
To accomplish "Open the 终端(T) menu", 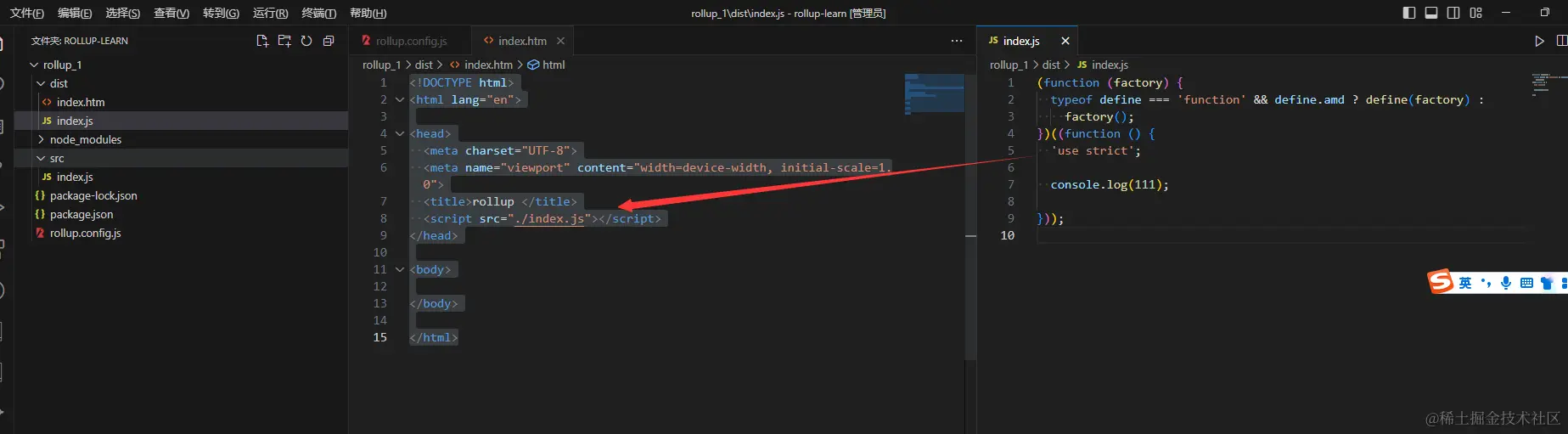I will tap(319, 13).
